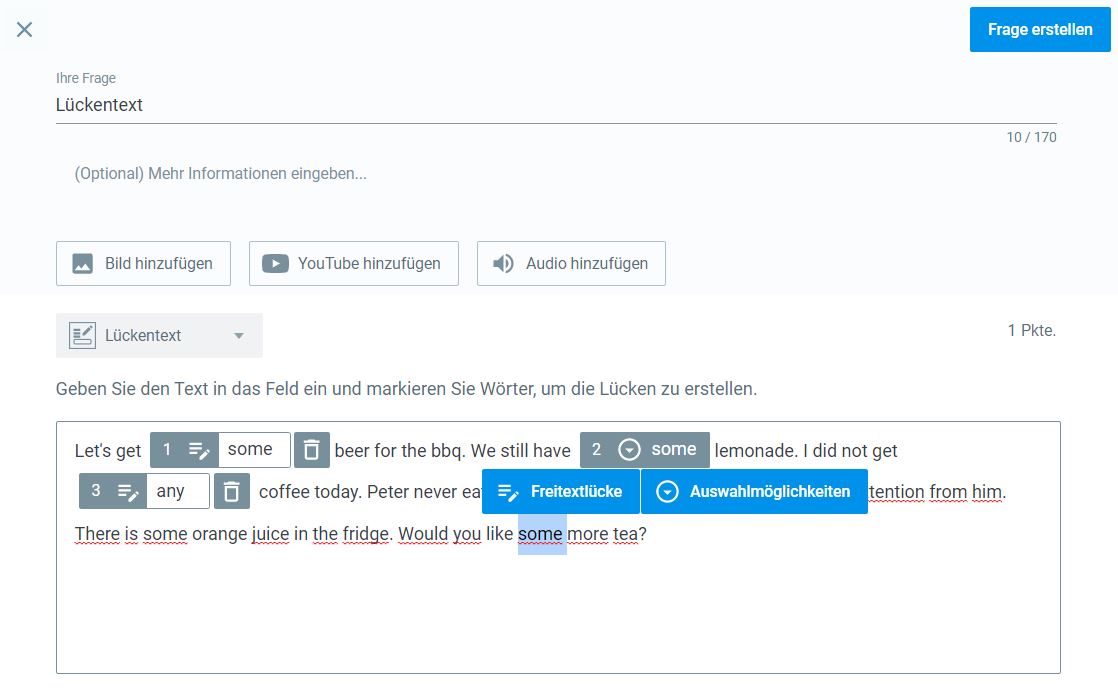Viewport: 1118px width, 688px height.
Task: Close the question editor with the X icon
Action: point(25,30)
